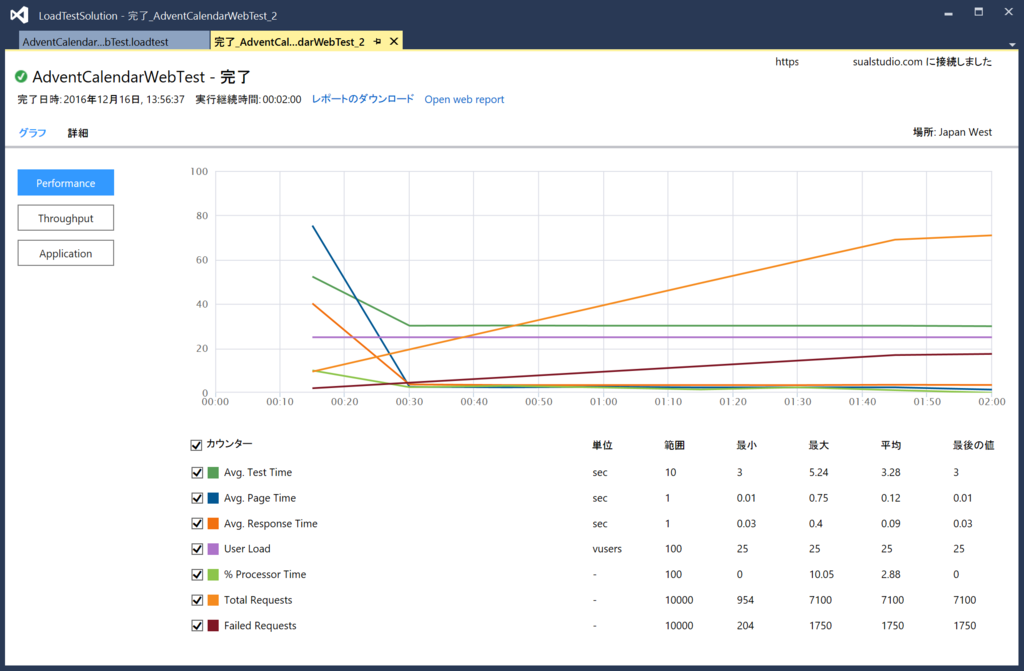Select the Failed Requests label
This screenshot has height=671, width=1024.
pos(260,625)
